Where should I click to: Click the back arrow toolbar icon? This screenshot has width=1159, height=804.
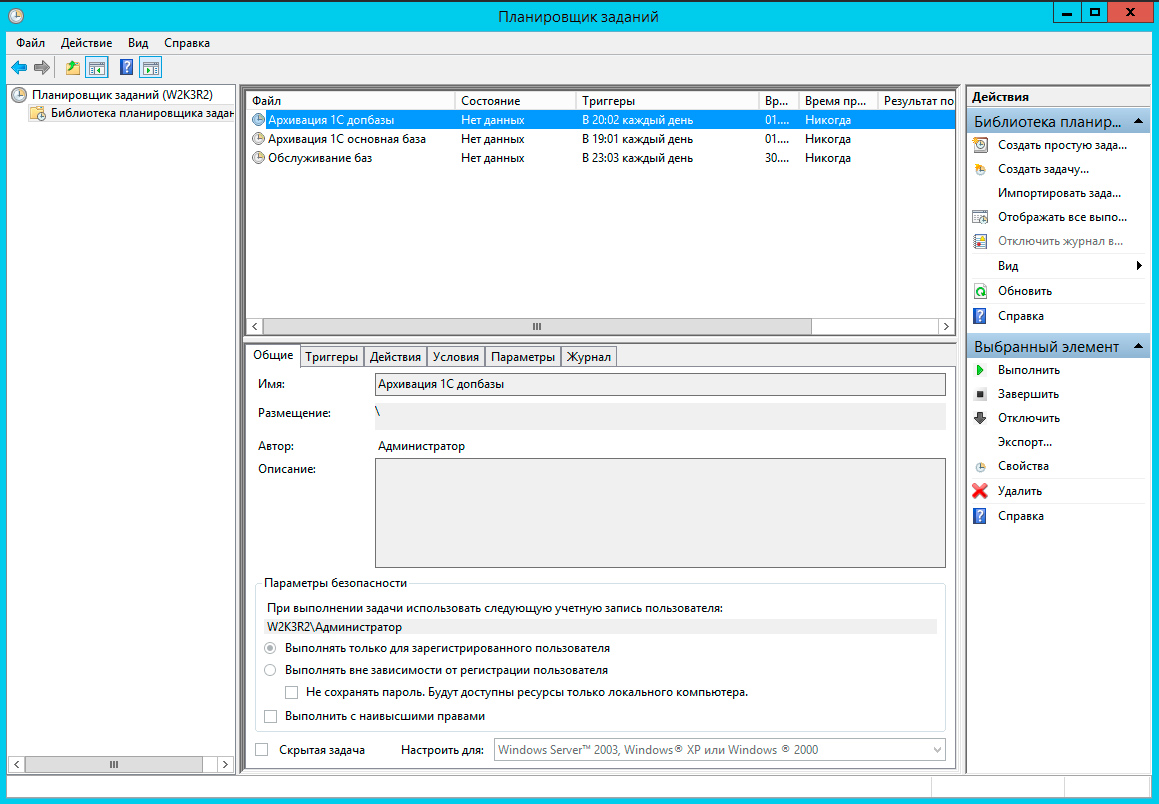[x=18, y=67]
